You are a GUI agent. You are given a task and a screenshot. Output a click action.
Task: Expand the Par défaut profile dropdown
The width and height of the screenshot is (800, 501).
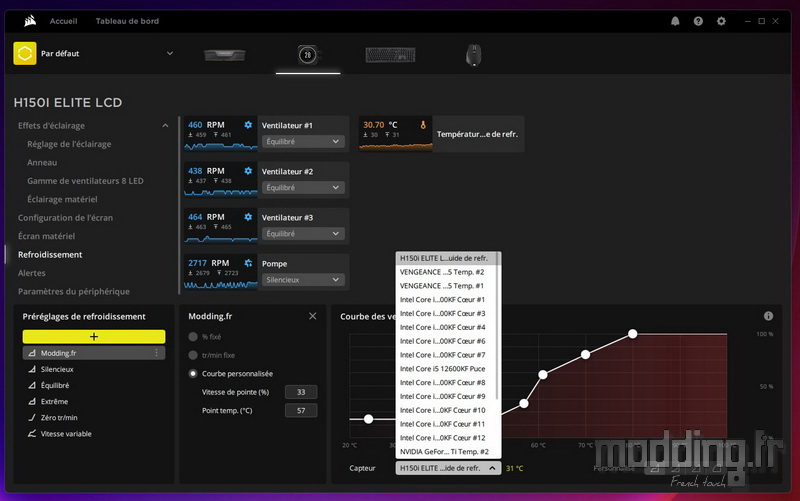click(x=170, y=53)
